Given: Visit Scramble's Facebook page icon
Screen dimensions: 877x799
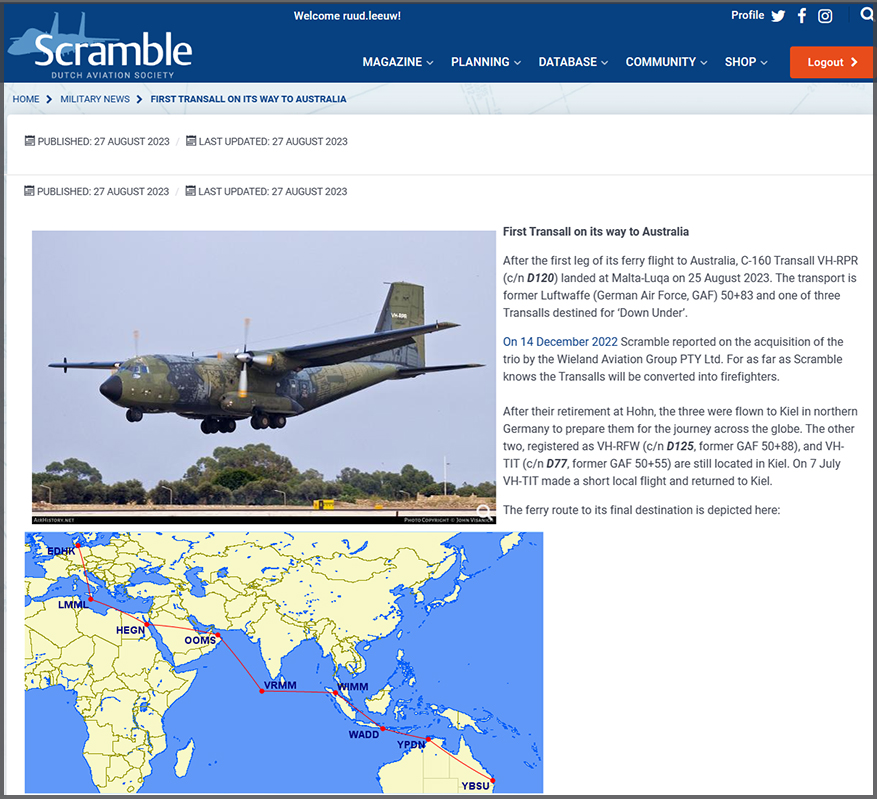Looking at the screenshot, I should (801, 15).
